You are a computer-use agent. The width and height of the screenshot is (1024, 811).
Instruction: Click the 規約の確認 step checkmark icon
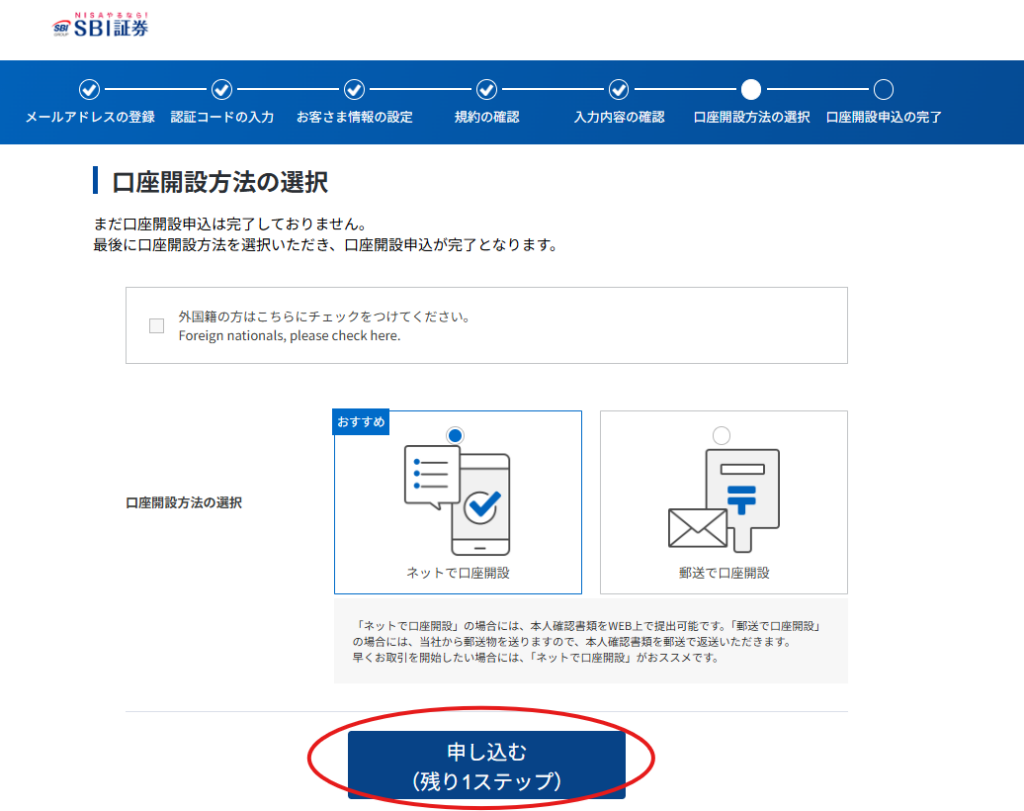click(487, 90)
